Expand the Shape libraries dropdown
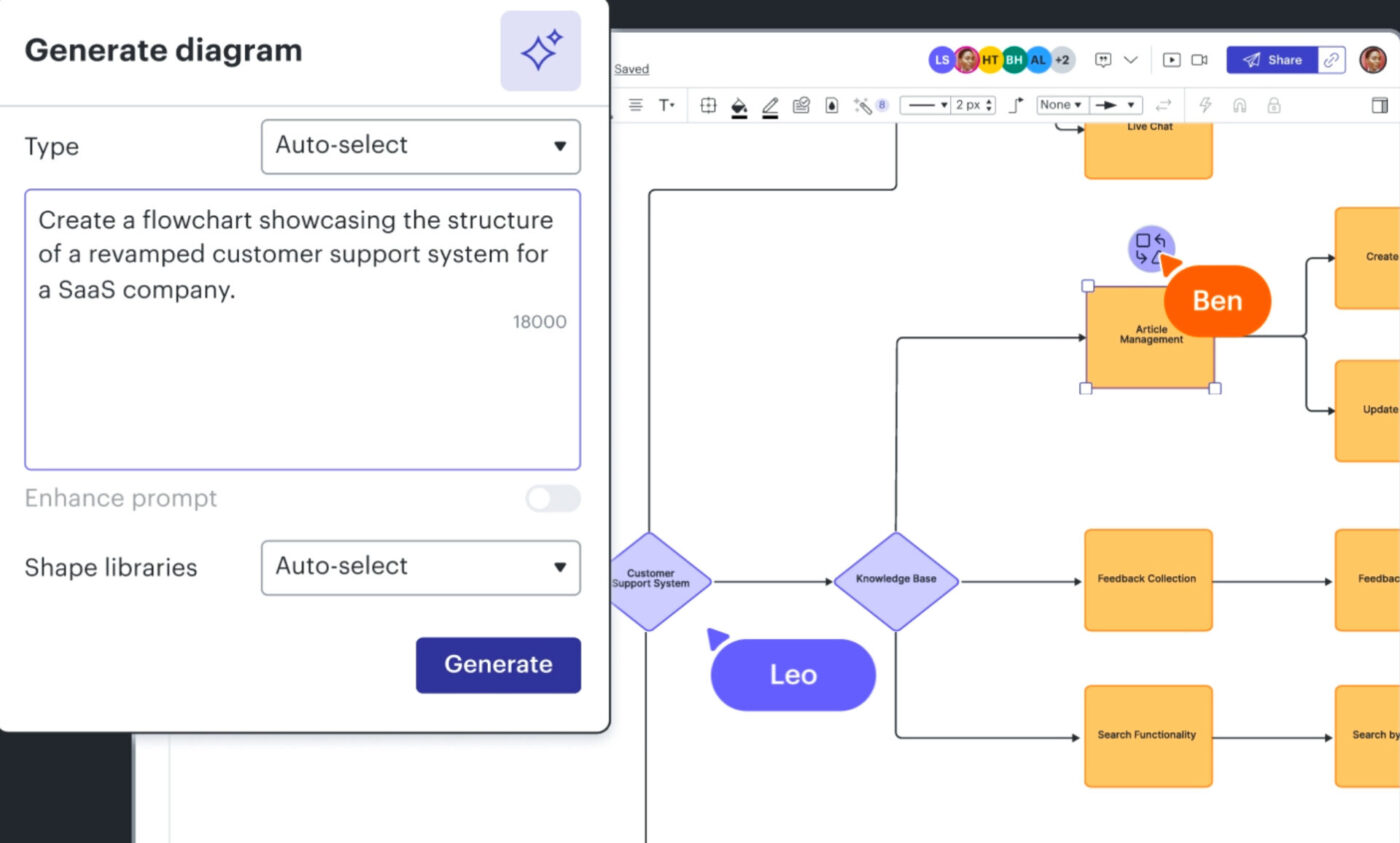 (x=420, y=567)
